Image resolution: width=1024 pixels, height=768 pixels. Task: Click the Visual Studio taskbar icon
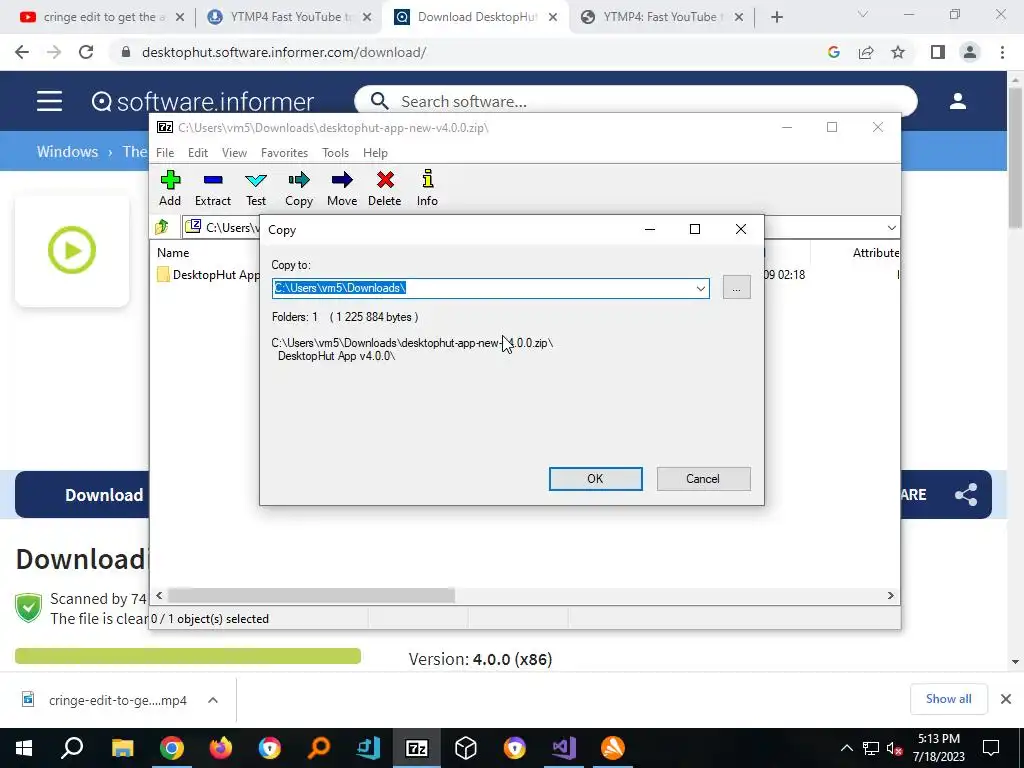[564, 748]
